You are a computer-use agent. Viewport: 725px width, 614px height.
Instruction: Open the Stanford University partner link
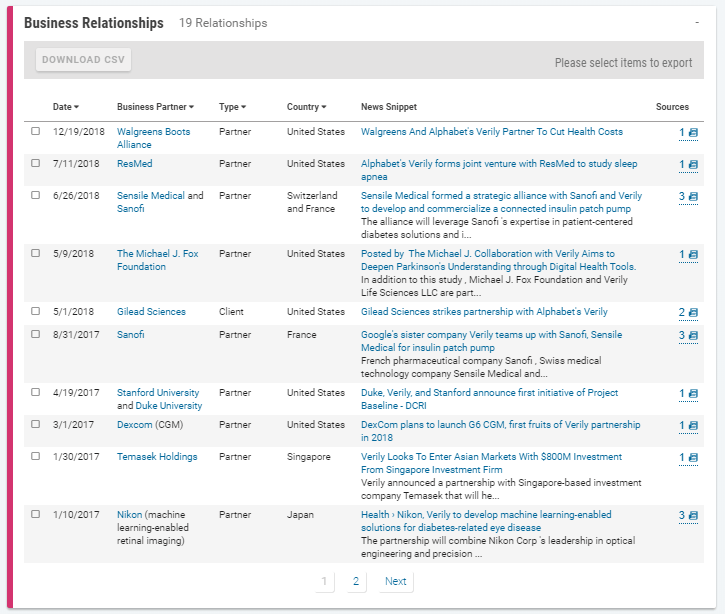coord(158,393)
